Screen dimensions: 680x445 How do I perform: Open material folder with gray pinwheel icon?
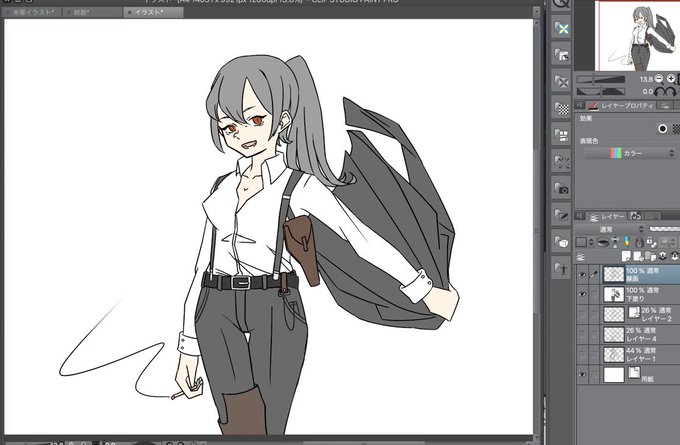click(562, 82)
